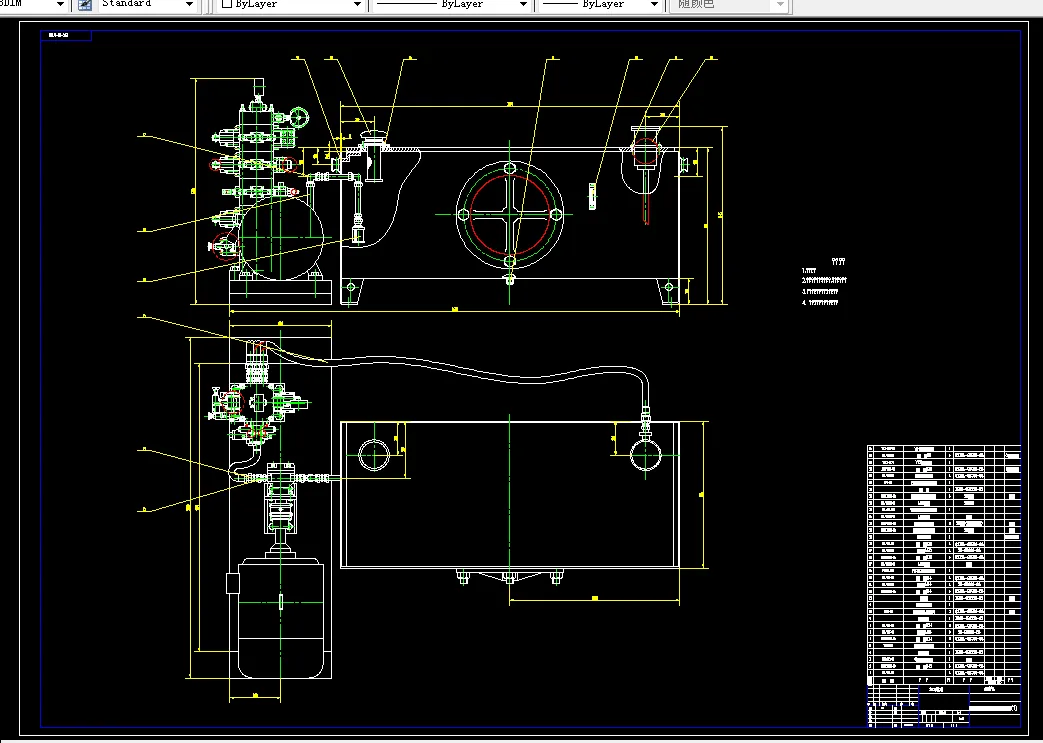Click the table style icon beside Standard
The height and width of the screenshot is (743, 1043).
pyautogui.click(x=84, y=5)
